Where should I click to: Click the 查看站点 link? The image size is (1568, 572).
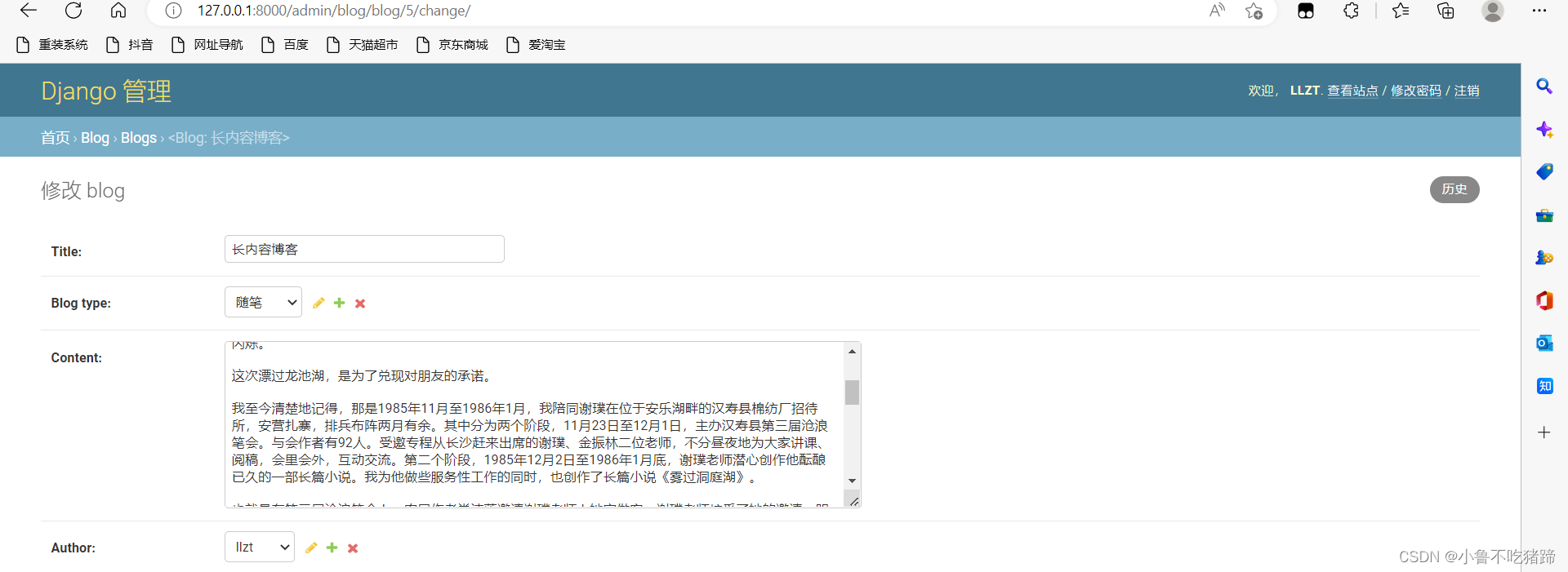1352,91
